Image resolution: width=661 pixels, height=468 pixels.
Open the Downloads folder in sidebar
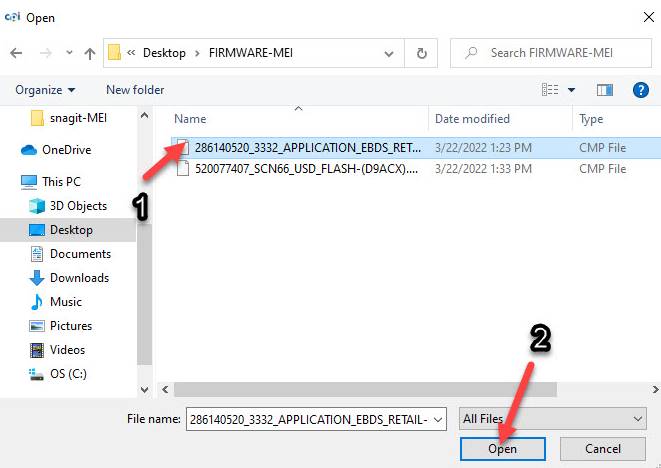coord(79,278)
